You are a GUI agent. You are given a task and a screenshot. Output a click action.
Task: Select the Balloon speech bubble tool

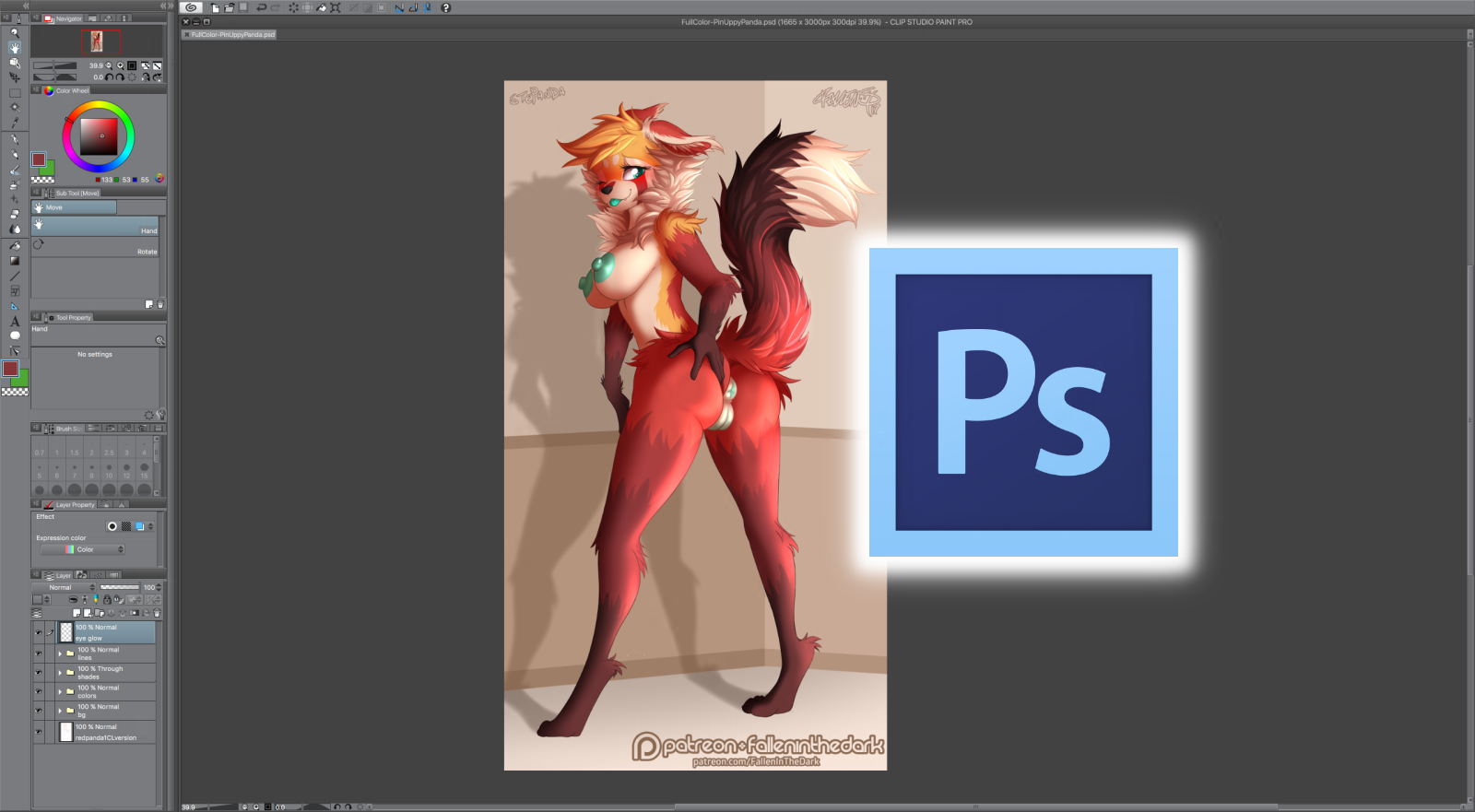[15, 335]
